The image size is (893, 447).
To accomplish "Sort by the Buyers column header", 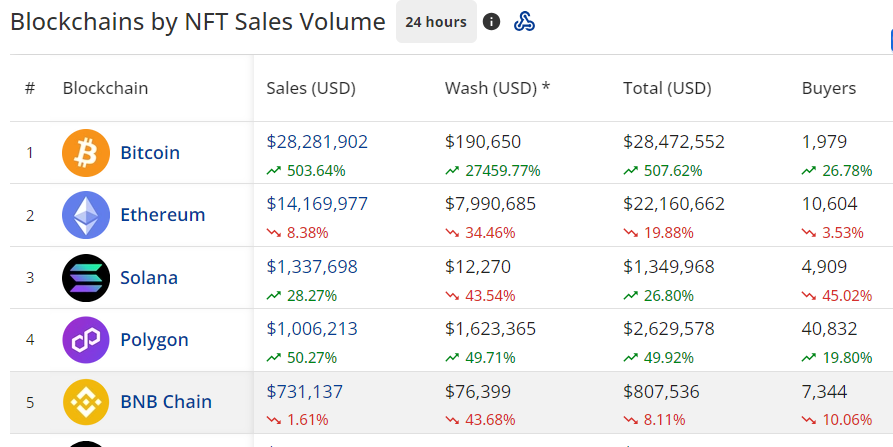I will coord(829,88).
